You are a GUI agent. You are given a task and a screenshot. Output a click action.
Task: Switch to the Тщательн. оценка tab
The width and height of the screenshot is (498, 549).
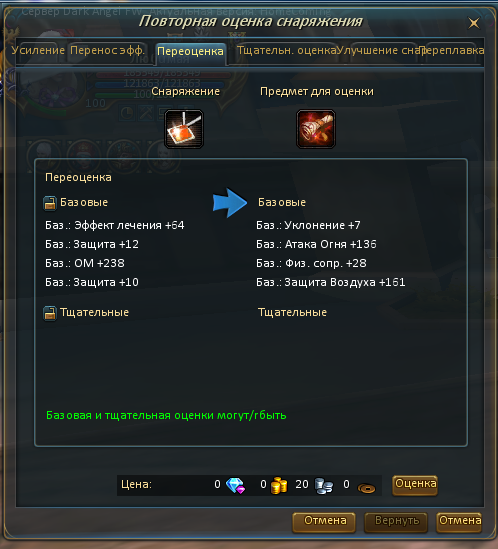(286, 50)
